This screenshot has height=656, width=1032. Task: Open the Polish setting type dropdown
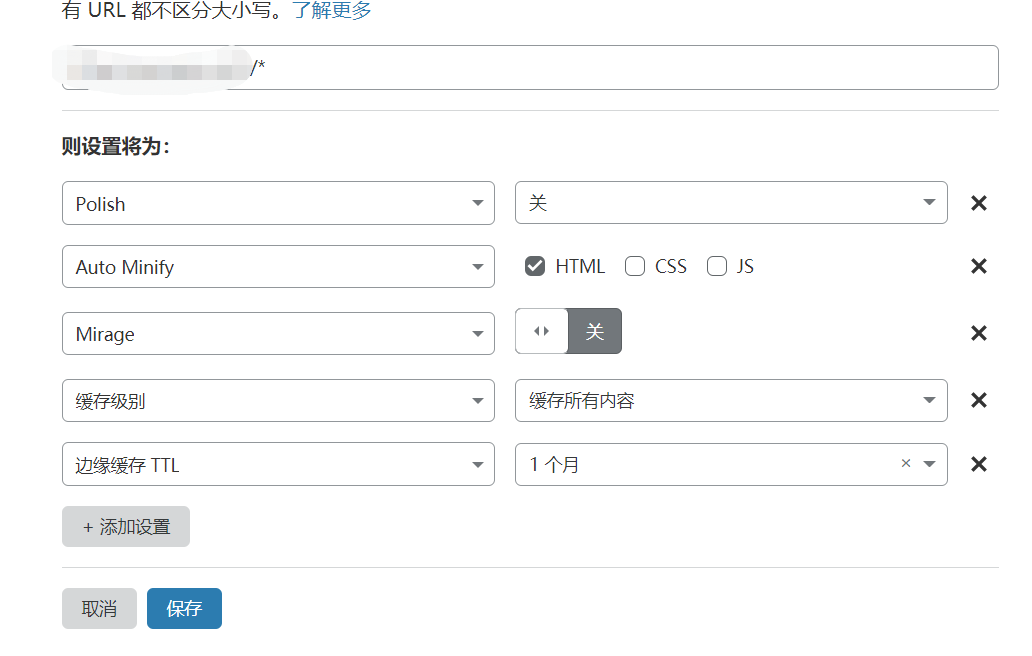[278, 203]
